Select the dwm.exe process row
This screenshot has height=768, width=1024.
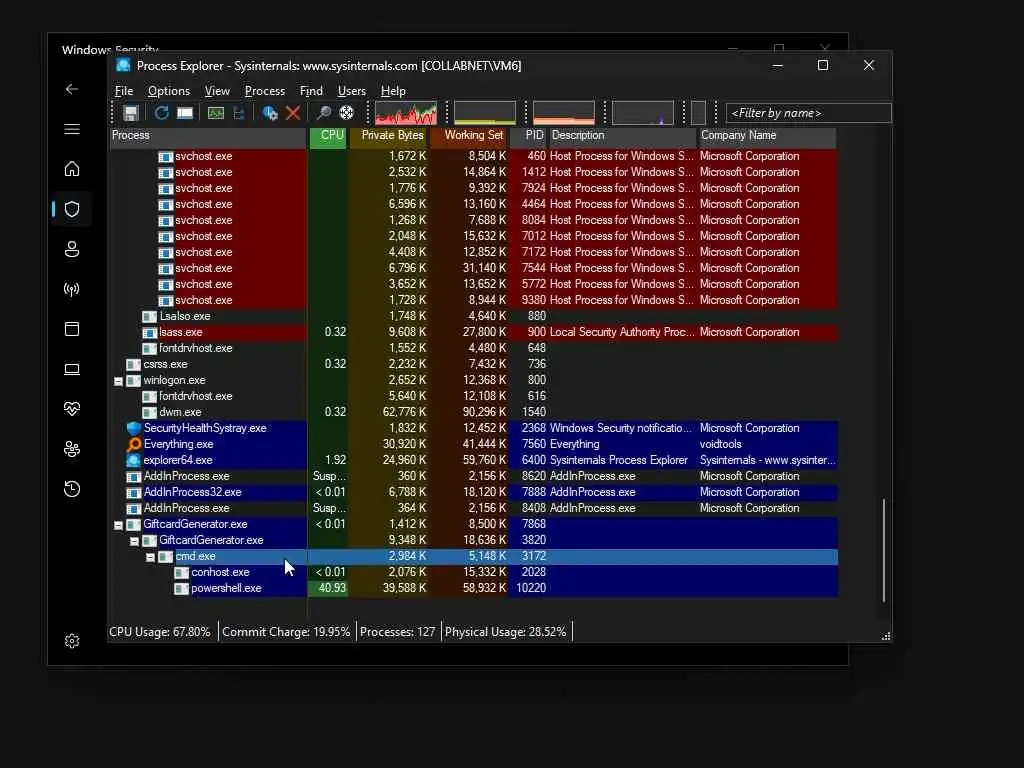[x=473, y=412]
